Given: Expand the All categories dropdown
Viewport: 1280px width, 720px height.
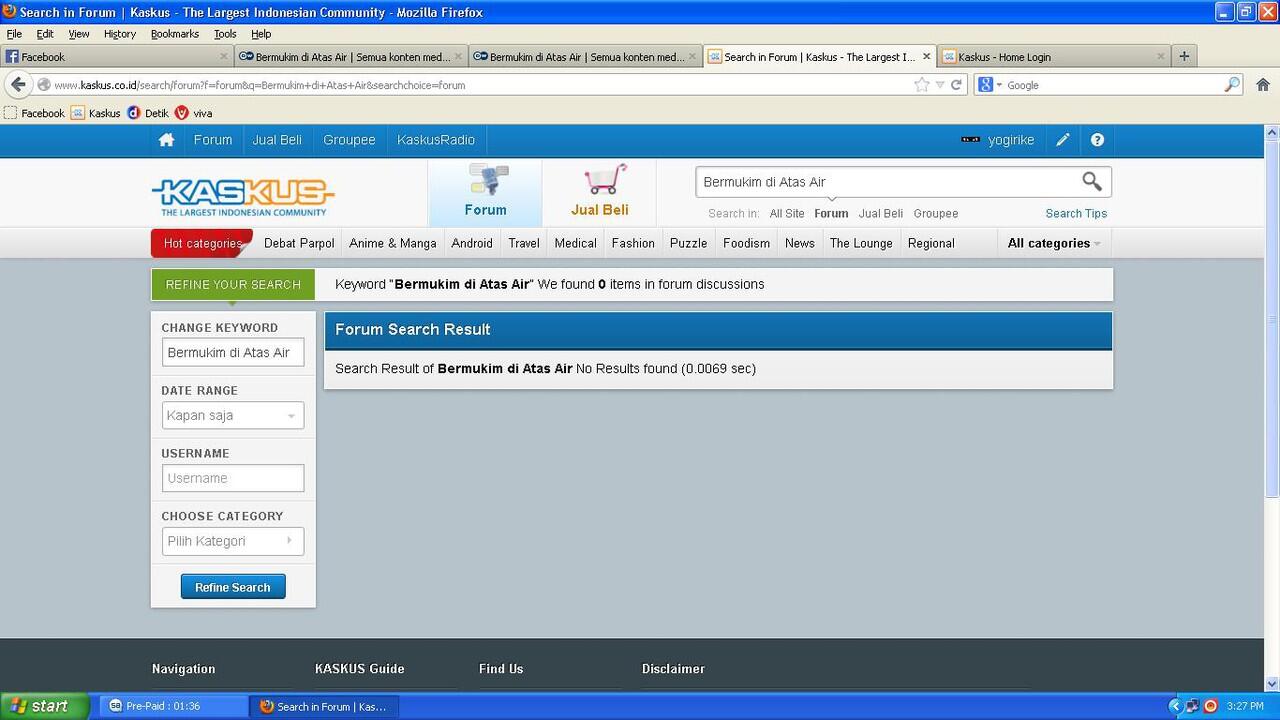Looking at the screenshot, I should [x=1054, y=243].
